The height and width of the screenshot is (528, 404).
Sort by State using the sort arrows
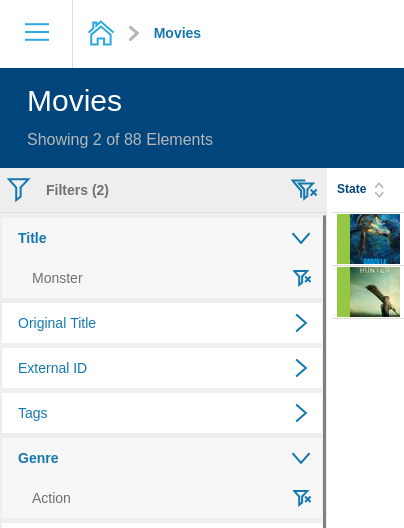[x=379, y=190]
